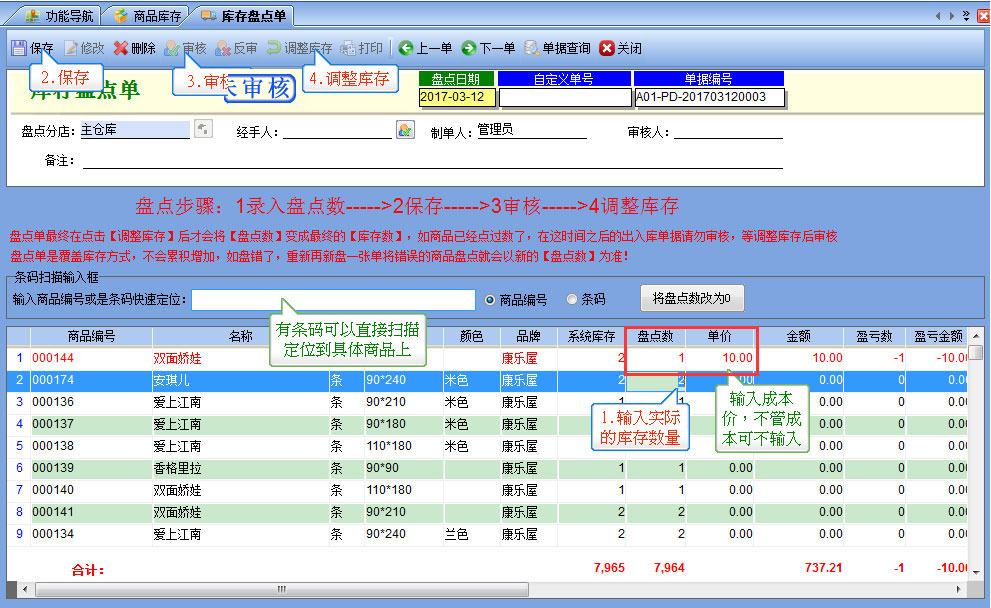
Task: Click the 打印 (Print) toolbar icon
Action: pyautogui.click(x=349, y=48)
